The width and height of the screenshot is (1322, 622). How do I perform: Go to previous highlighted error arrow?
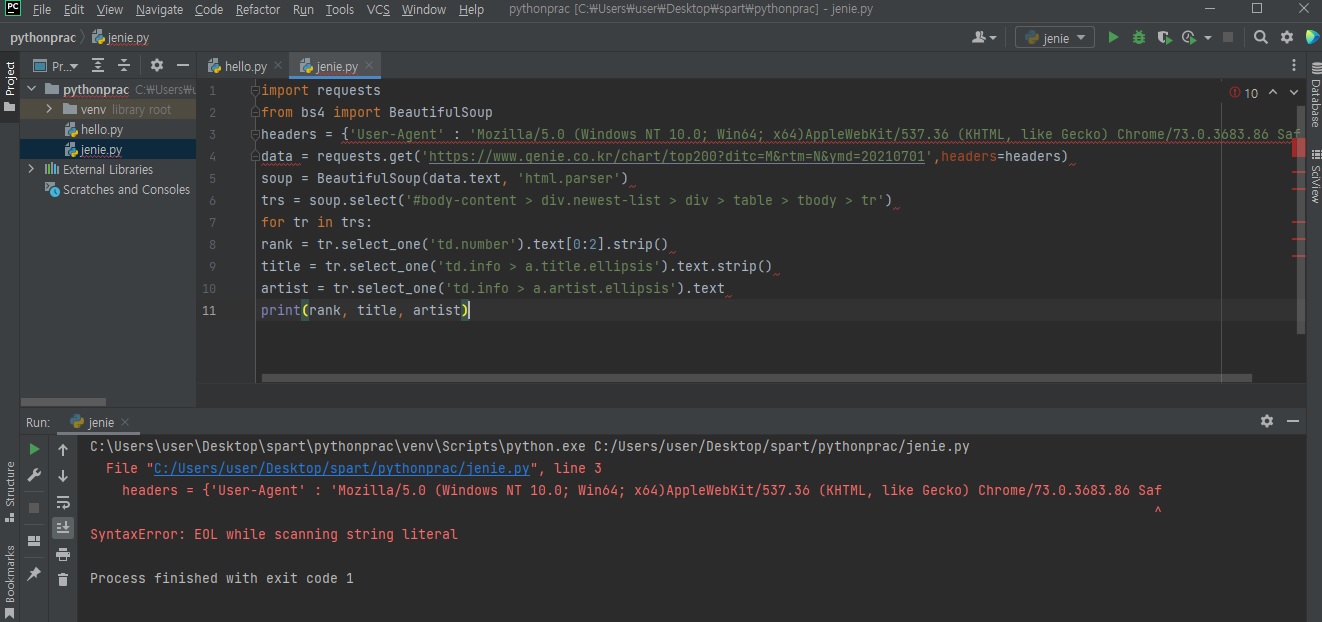tap(1273, 92)
